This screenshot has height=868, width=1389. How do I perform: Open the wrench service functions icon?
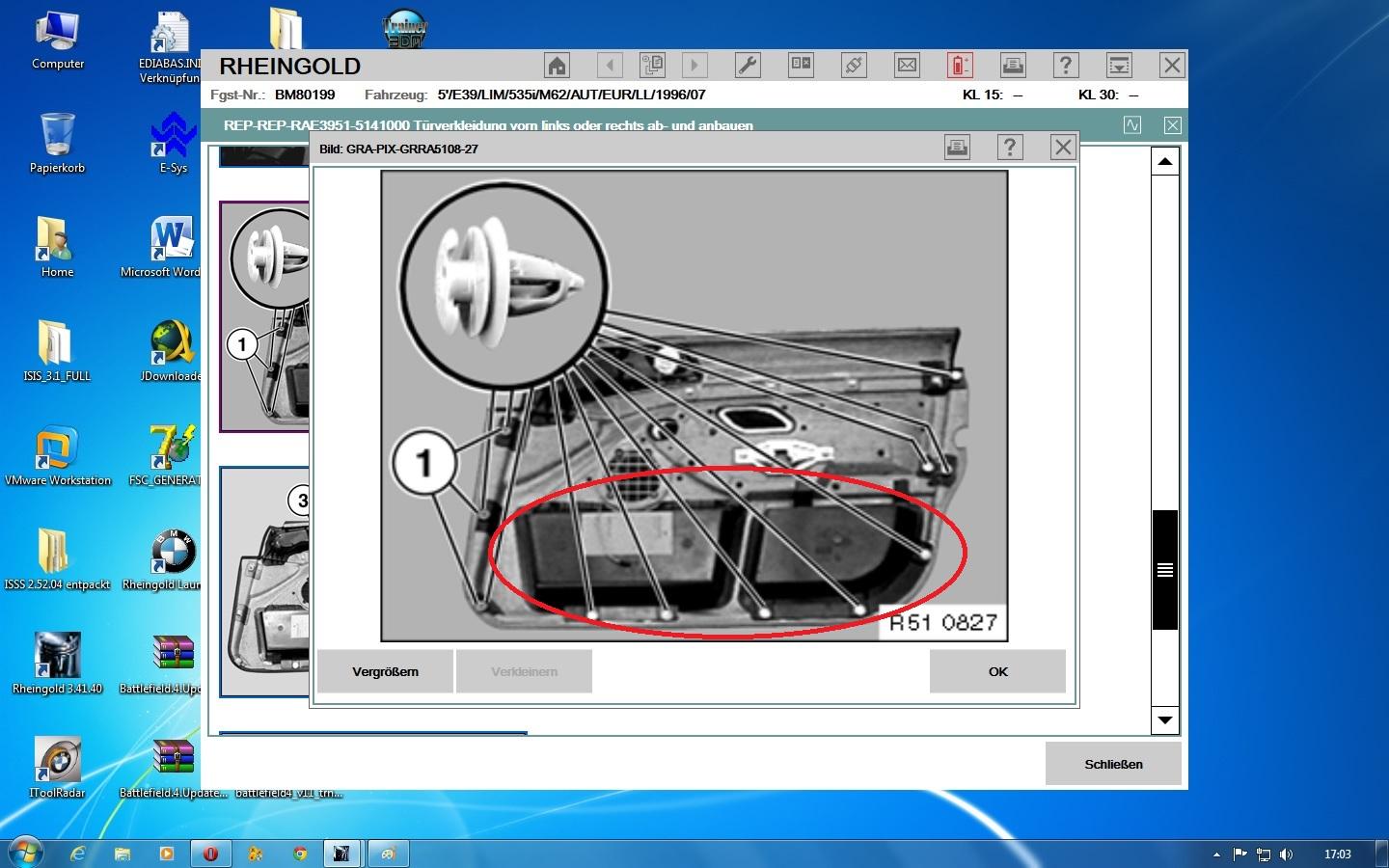pyautogui.click(x=748, y=66)
